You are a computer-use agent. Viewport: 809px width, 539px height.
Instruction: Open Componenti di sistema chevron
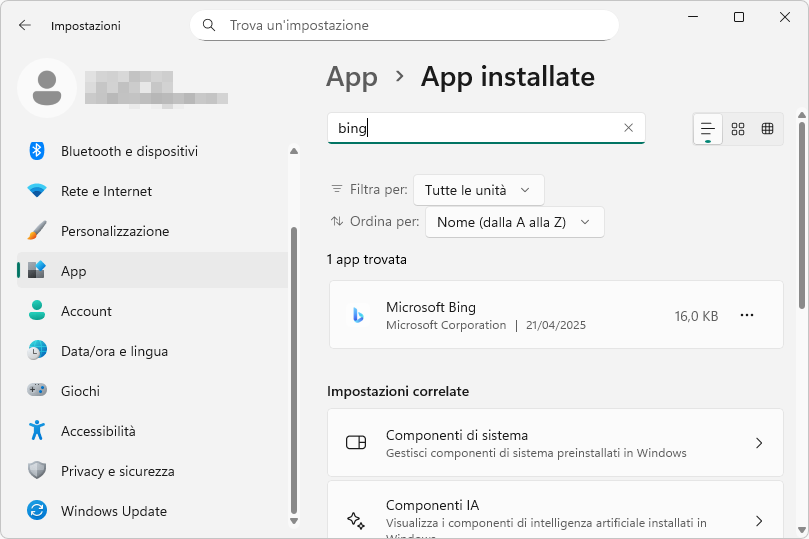759,443
